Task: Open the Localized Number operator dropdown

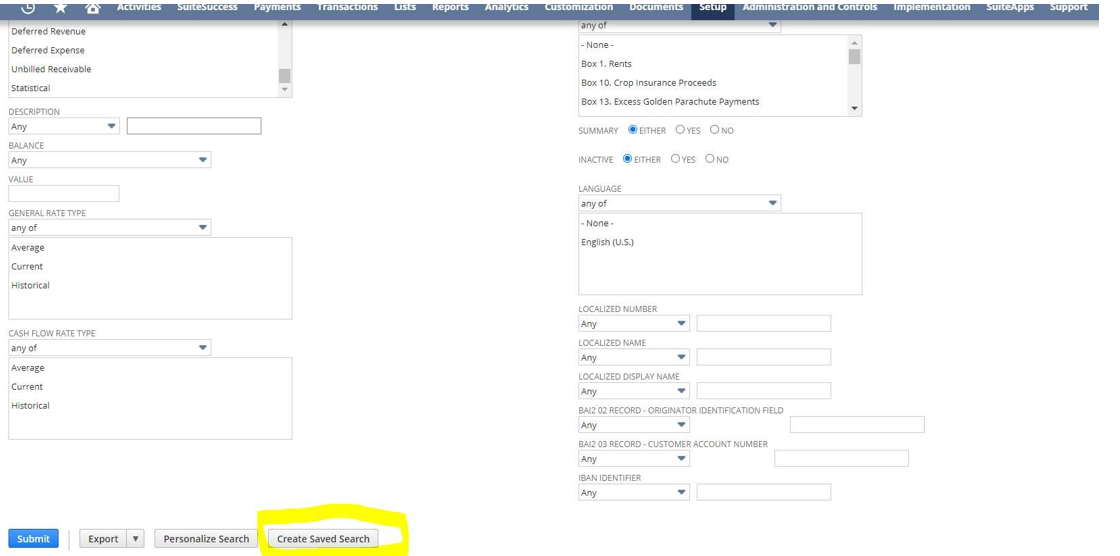Action: [x=634, y=323]
